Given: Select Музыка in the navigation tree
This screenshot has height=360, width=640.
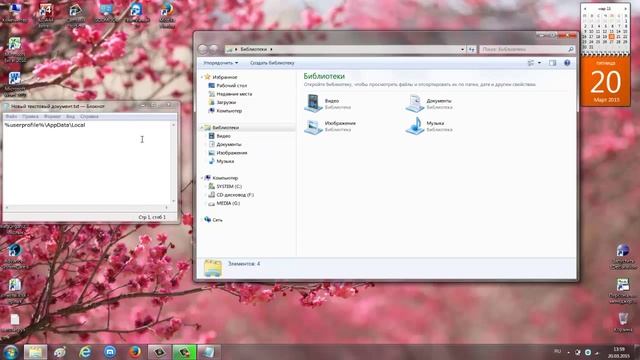Looking at the screenshot, I should (221, 161).
